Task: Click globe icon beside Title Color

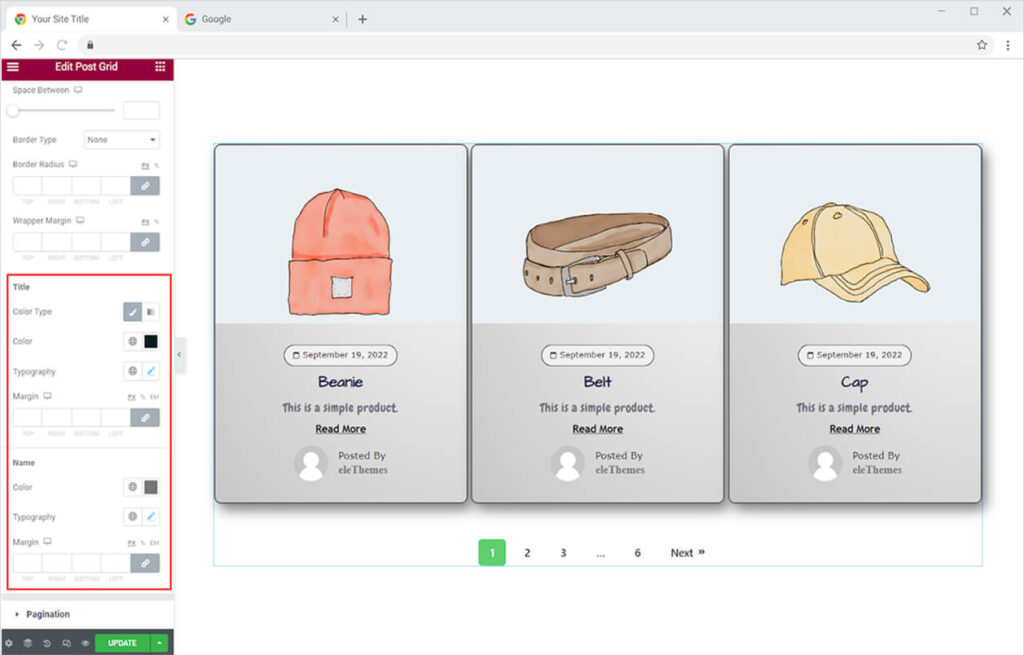Action: pos(132,342)
